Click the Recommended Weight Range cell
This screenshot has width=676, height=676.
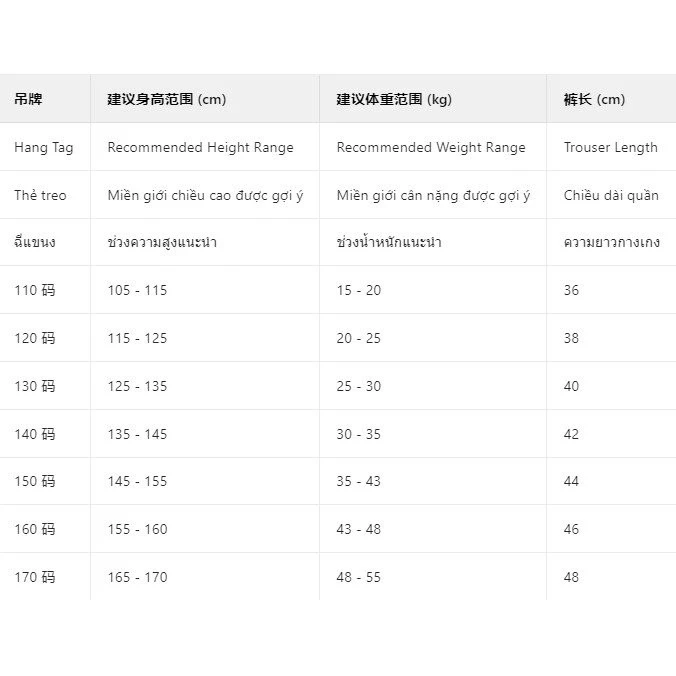[431, 147]
